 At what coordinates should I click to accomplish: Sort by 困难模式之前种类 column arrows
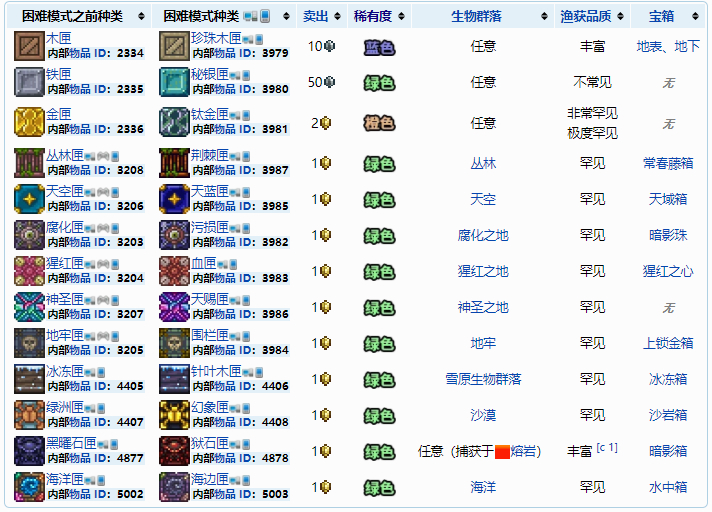point(141,17)
